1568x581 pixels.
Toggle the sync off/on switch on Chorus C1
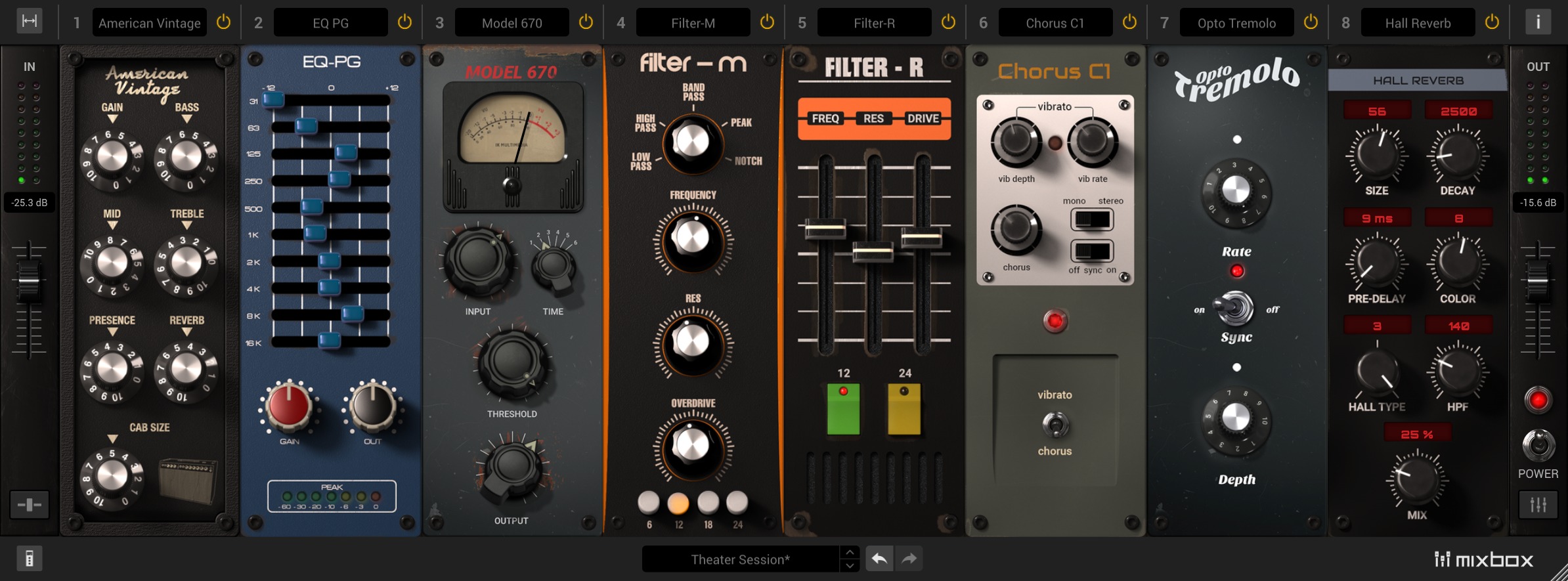click(1093, 251)
